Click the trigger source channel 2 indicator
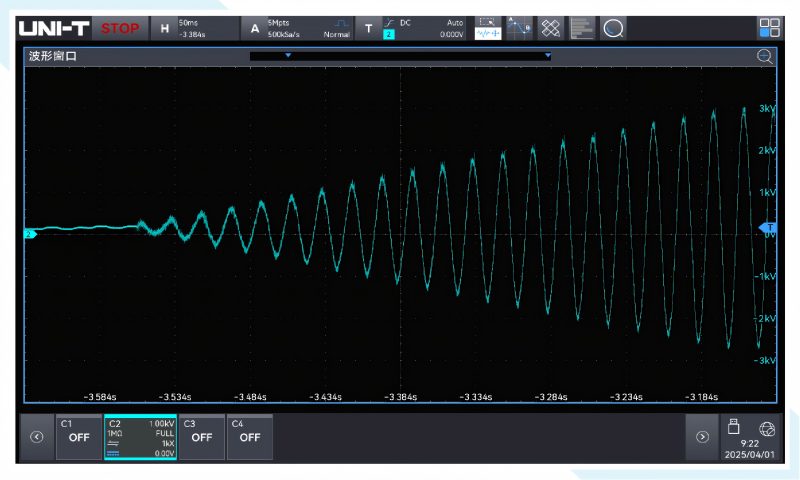 [389, 34]
